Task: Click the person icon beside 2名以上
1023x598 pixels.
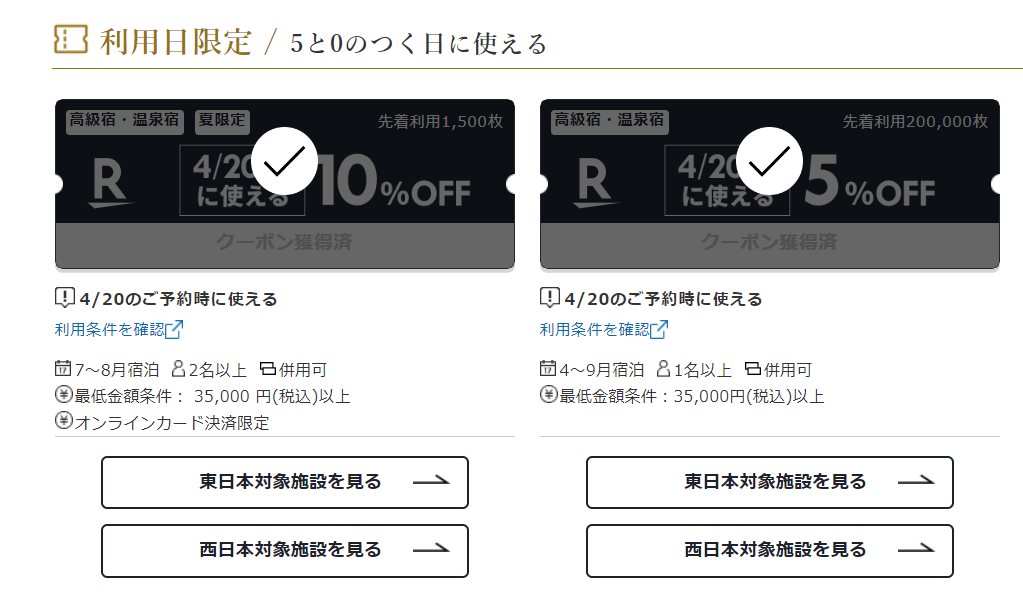Action: coord(178,369)
